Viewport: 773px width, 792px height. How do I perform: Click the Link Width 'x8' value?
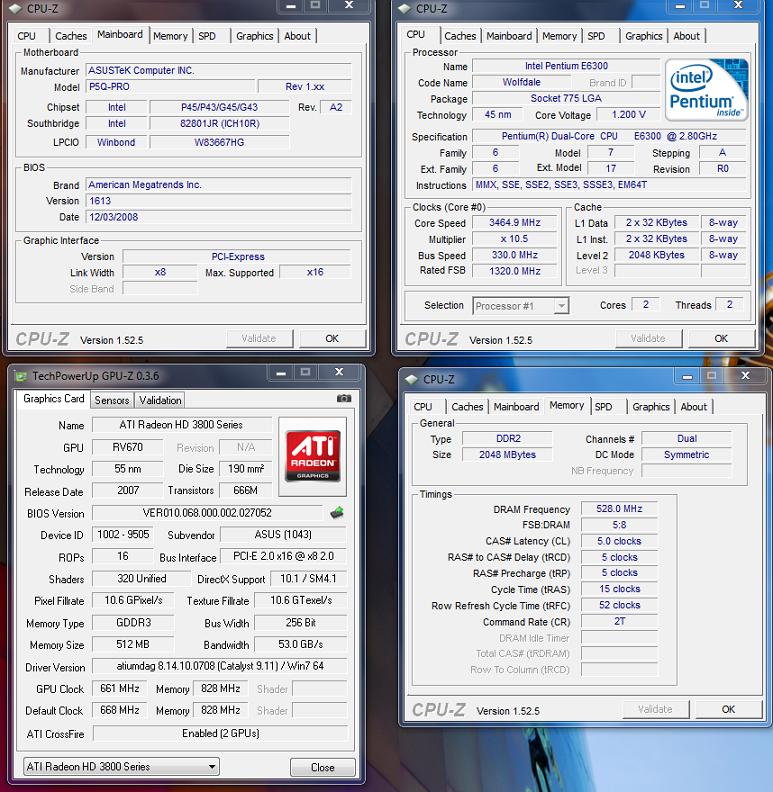click(160, 272)
